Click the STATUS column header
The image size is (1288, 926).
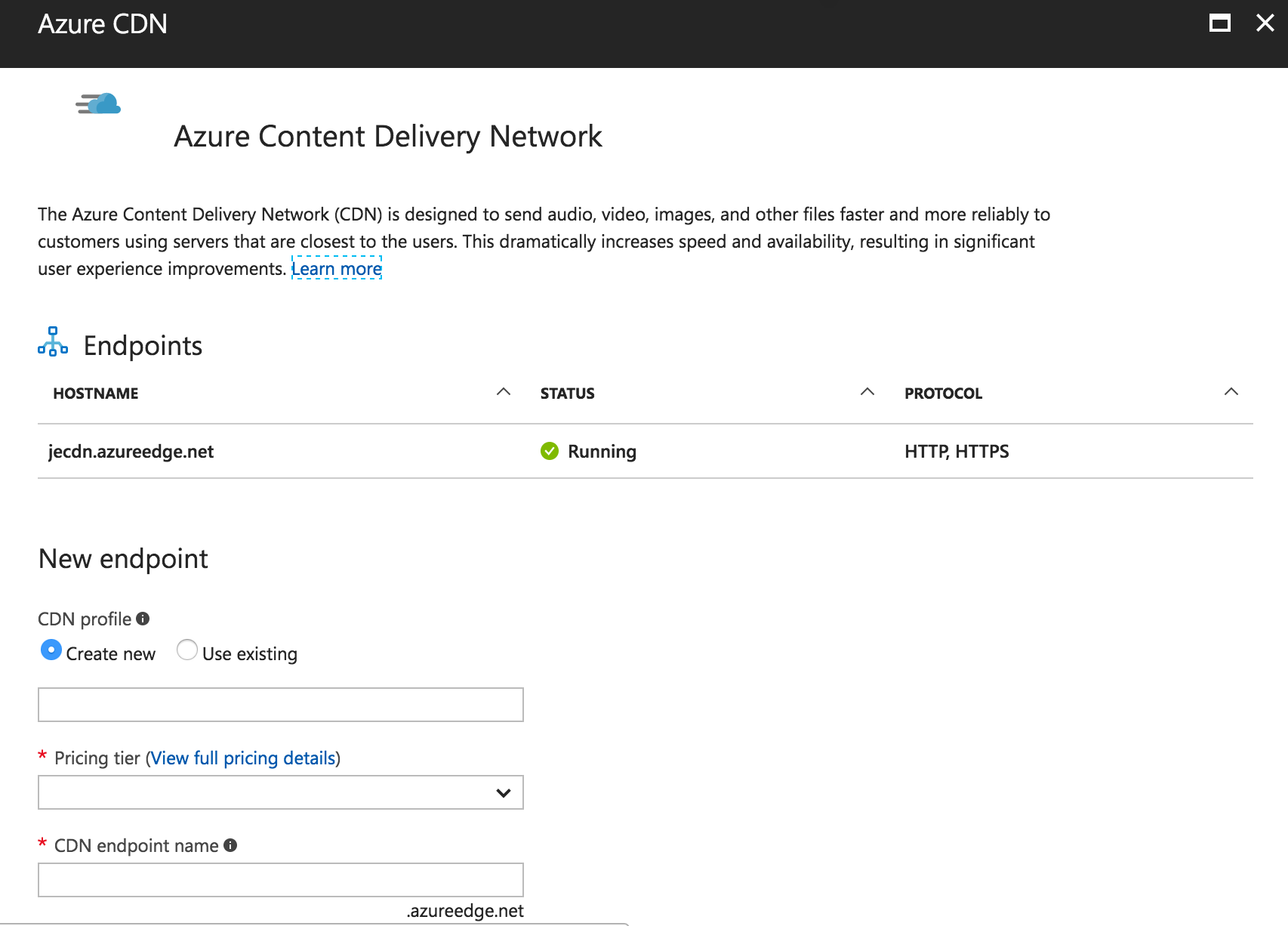568,393
